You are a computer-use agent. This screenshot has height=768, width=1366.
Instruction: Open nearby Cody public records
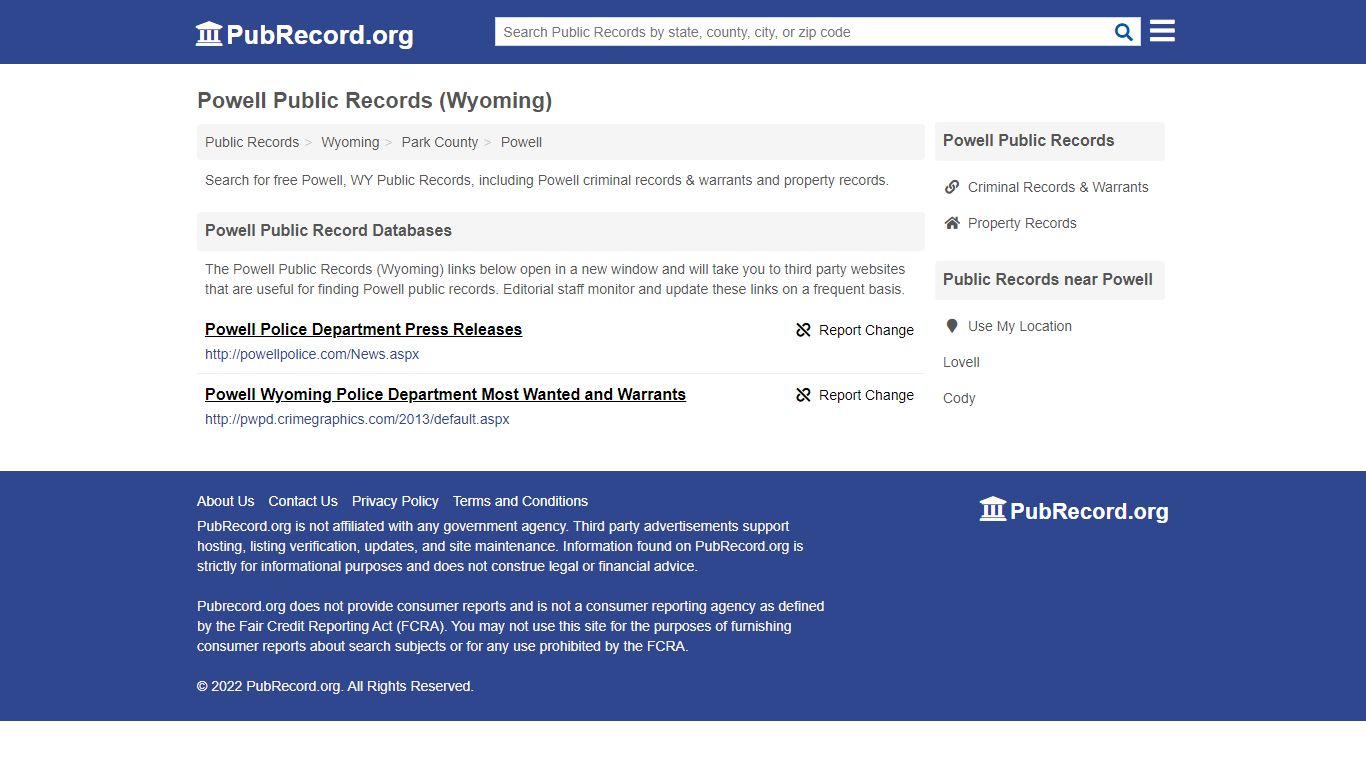pos(959,398)
